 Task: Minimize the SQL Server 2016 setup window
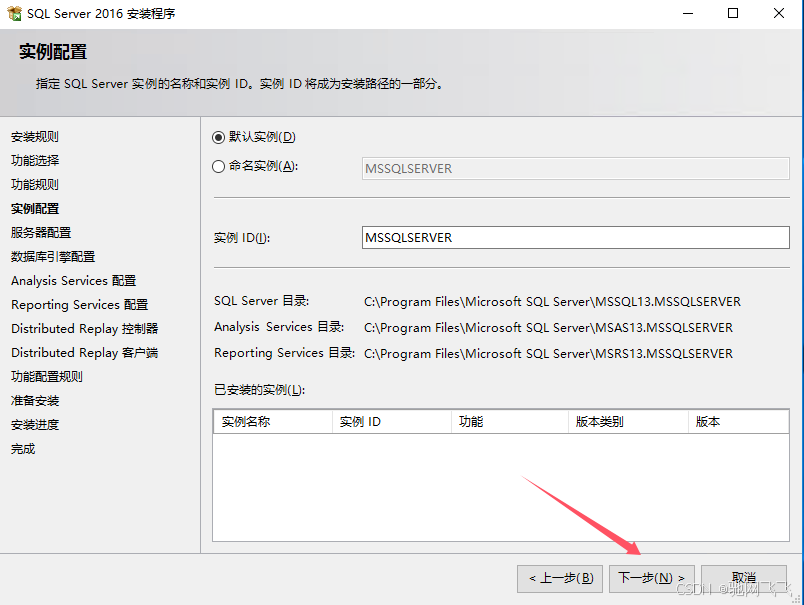point(688,13)
